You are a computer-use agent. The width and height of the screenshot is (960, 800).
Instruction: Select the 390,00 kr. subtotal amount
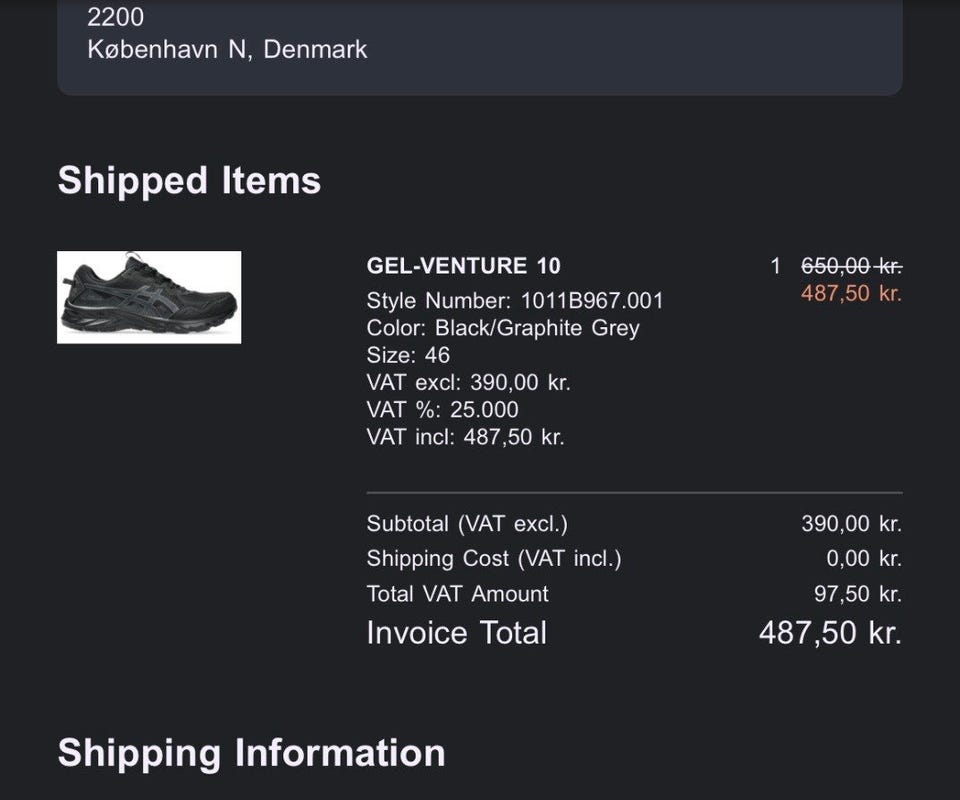coord(851,524)
